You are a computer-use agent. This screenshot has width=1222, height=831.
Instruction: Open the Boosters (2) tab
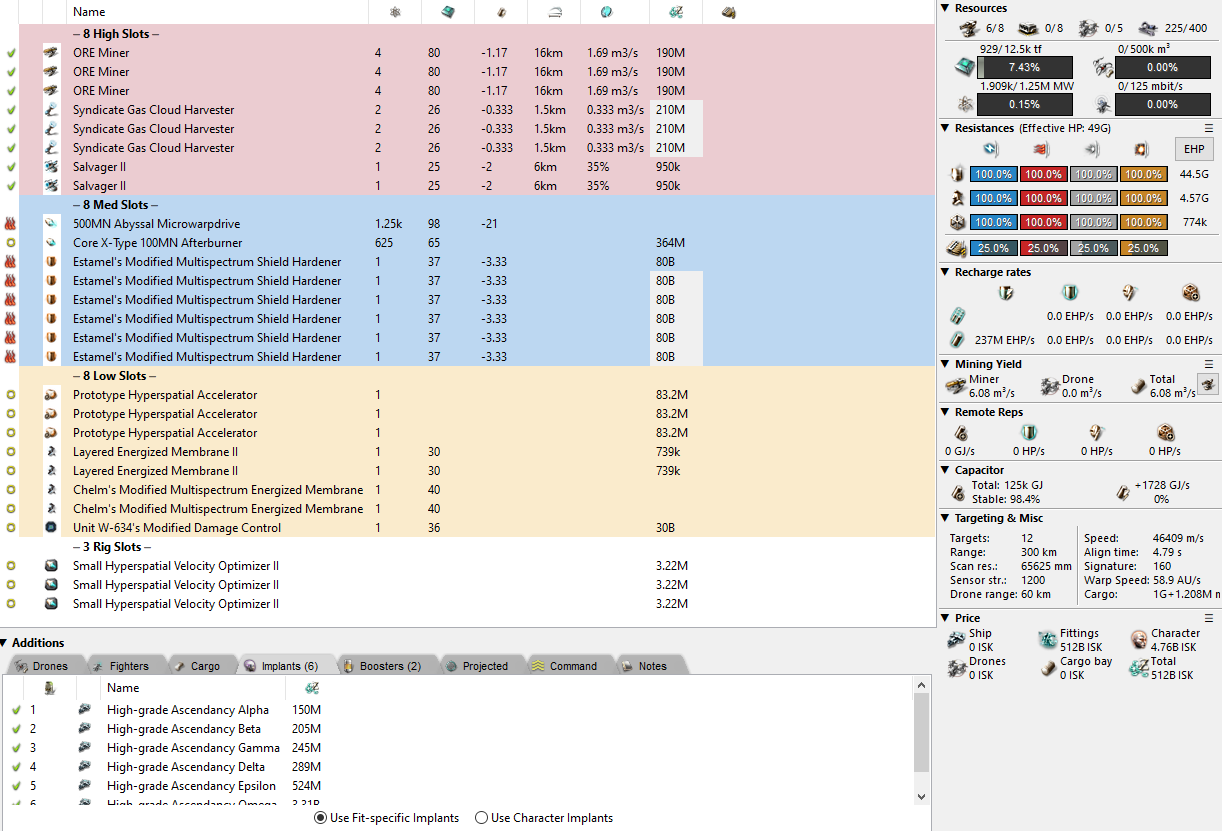[x=382, y=666]
